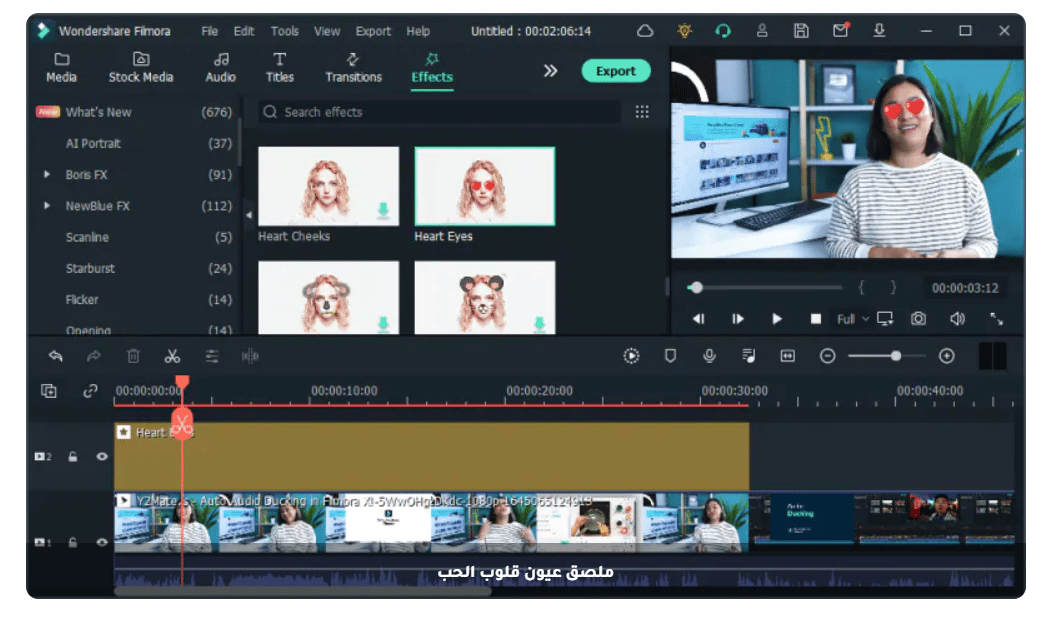Viewport: 1048px width, 627px height.
Task: Open the edit adjustments sliders icon
Action: 212,356
